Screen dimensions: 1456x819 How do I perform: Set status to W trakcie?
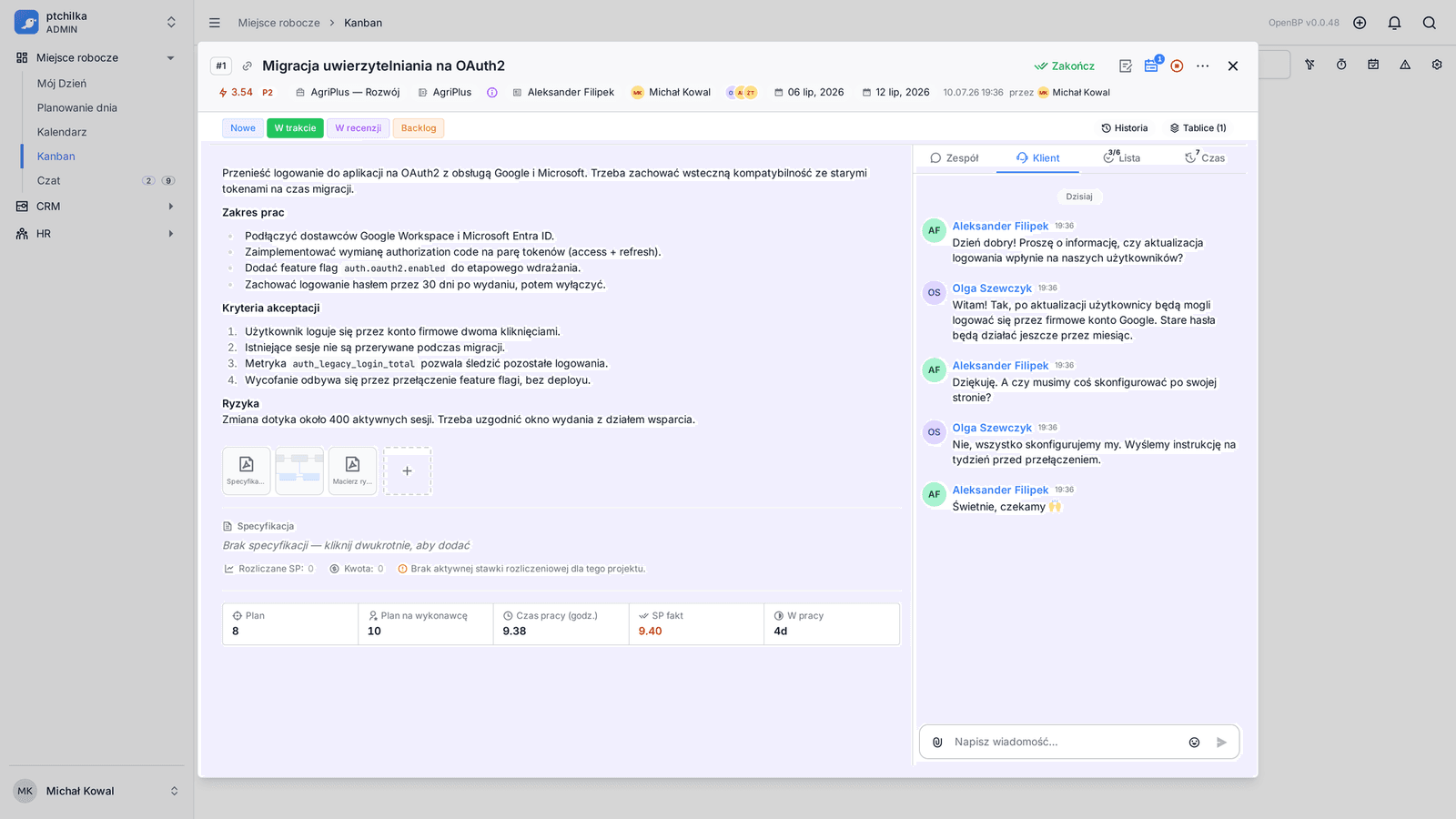tap(295, 128)
